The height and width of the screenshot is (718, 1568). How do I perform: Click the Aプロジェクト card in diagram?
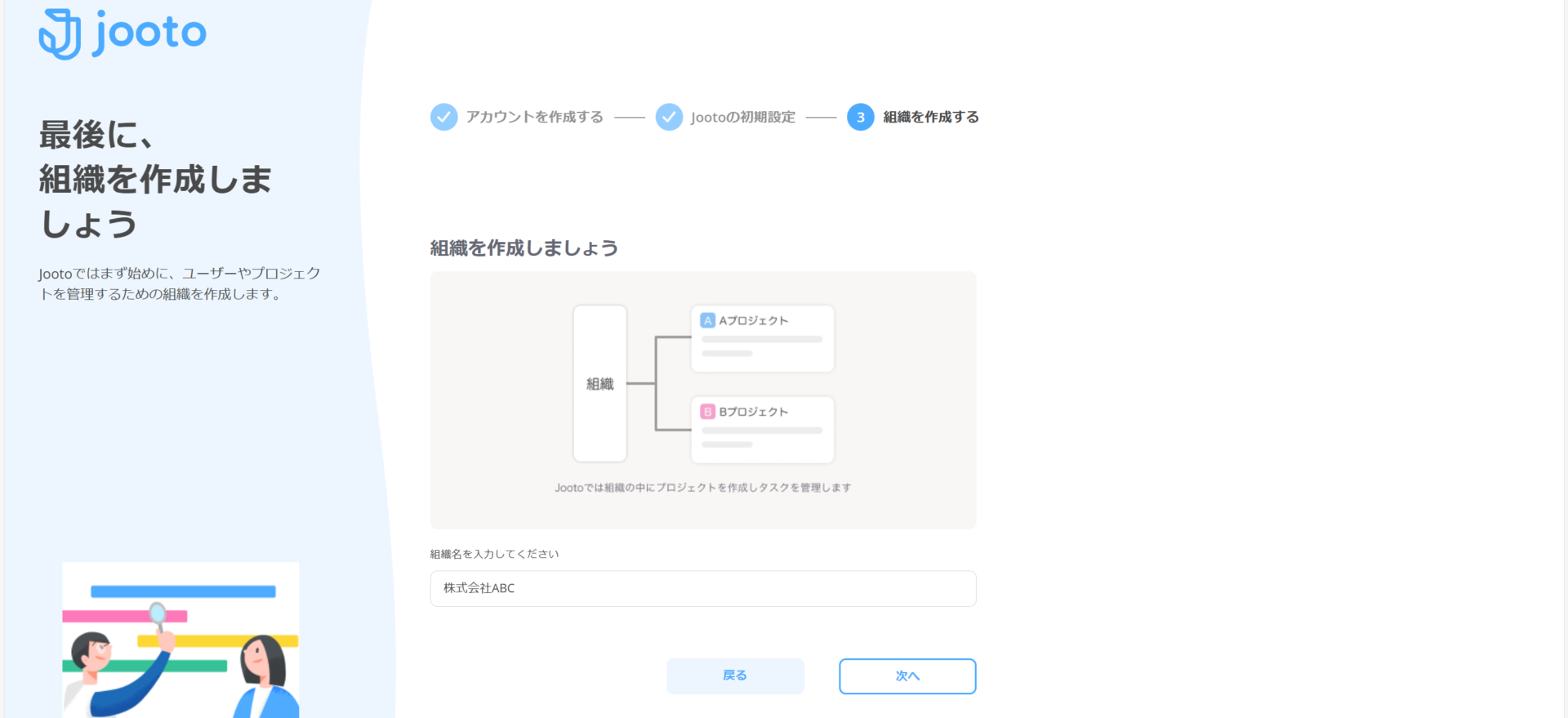[x=763, y=338]
